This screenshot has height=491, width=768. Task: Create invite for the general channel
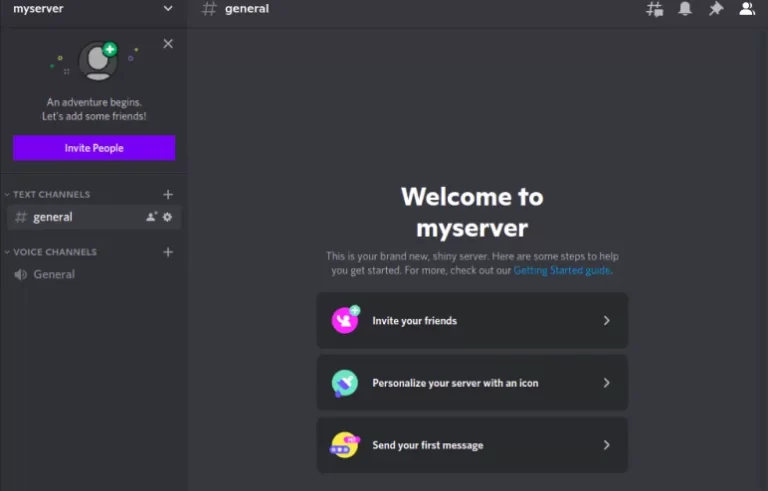point(151,217)
